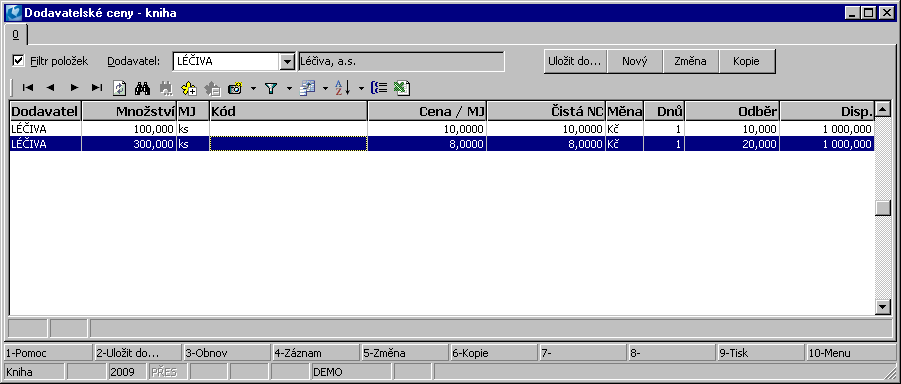Click the Nový button
The width and height of the screenshot is (901, 384).
[634, 62]
